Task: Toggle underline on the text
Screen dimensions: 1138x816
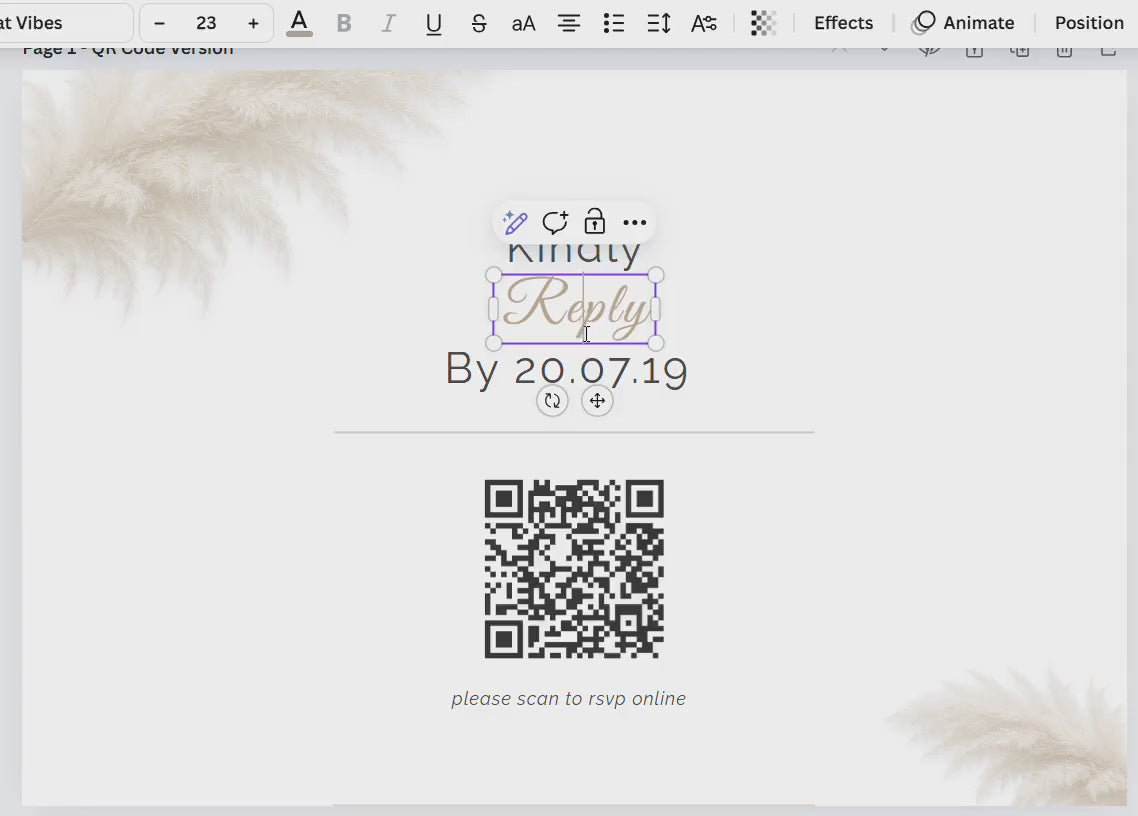Action: point(434,23)
